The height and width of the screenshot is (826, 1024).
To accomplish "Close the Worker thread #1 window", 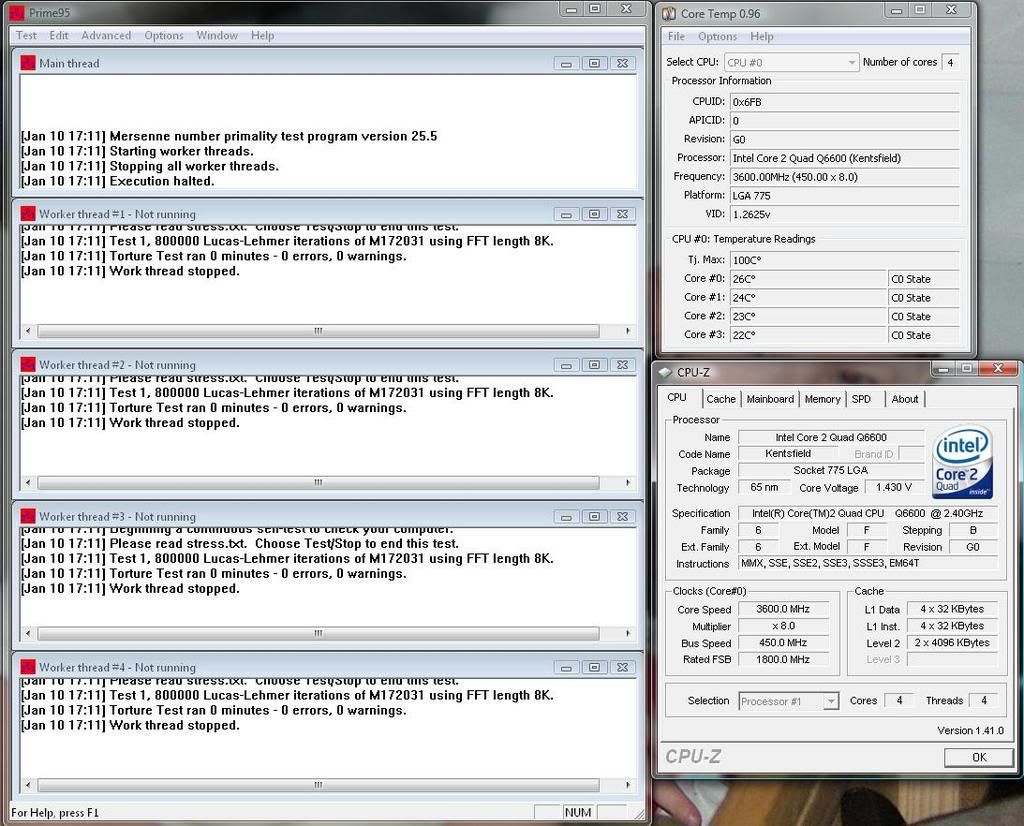I will coord(622,214).
